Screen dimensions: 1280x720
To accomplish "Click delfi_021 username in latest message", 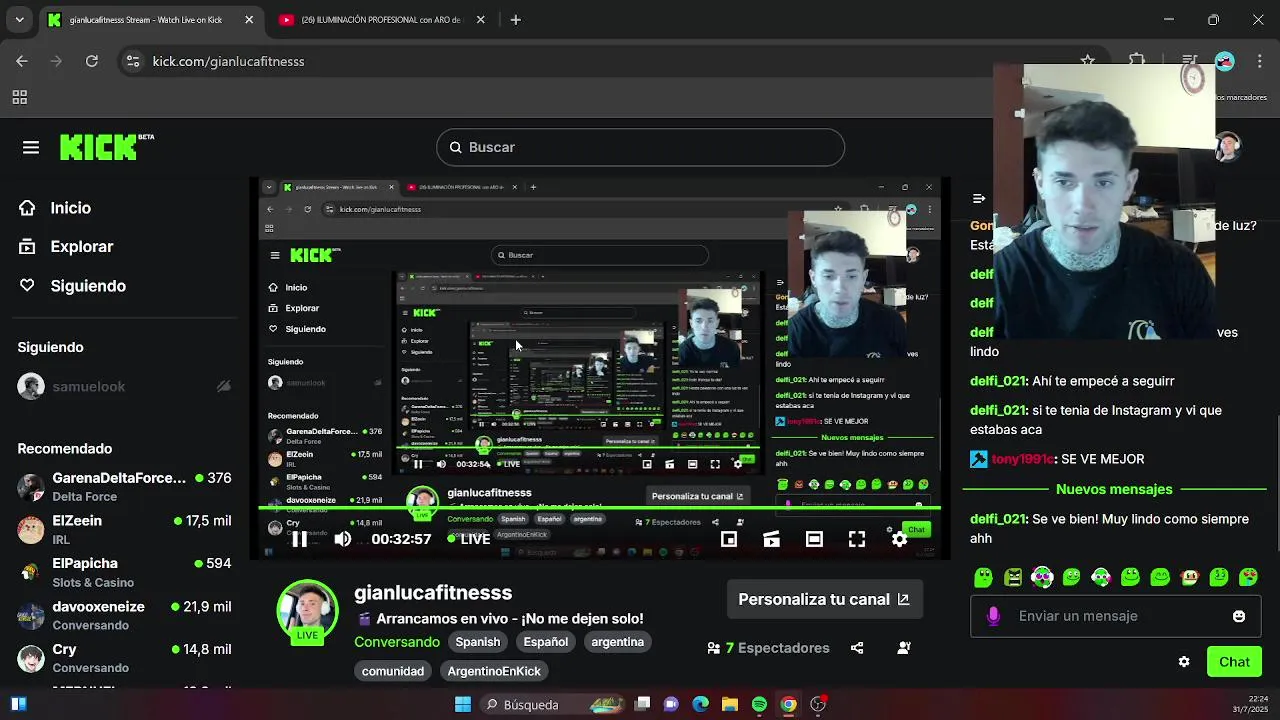I will (998, 519).
